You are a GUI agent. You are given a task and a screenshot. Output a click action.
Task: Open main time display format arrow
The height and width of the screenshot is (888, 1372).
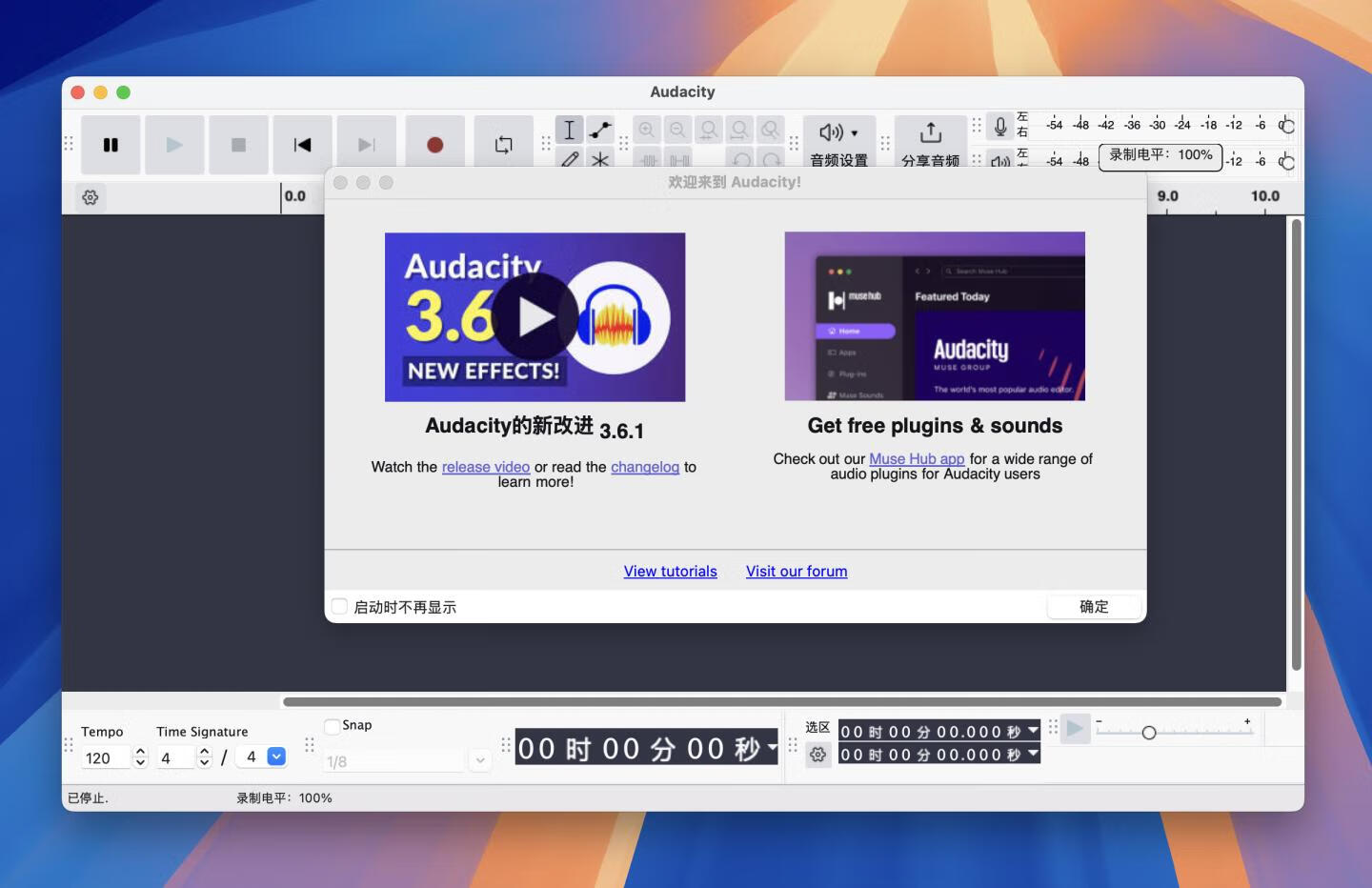tap(772, 746)
